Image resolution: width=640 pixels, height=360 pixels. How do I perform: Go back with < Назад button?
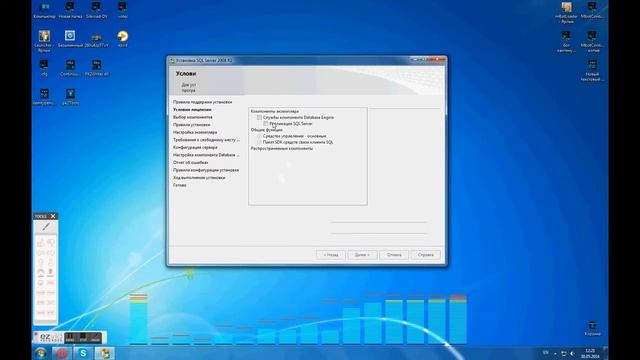coord(331,255)
